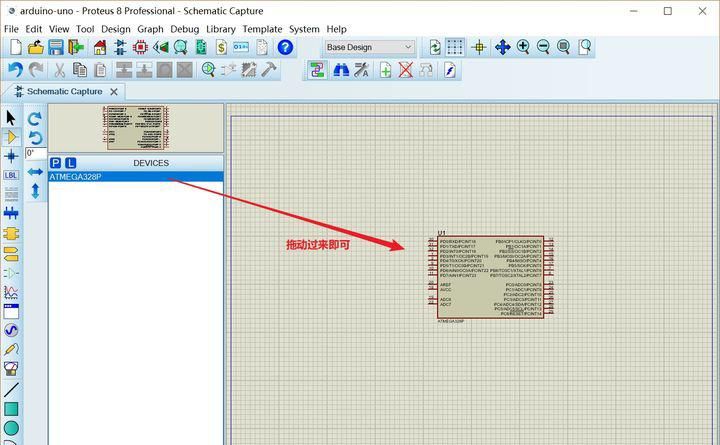Click the Zoom to area icon
This screenshot has width=720, height=445.
tap(585, 47)
